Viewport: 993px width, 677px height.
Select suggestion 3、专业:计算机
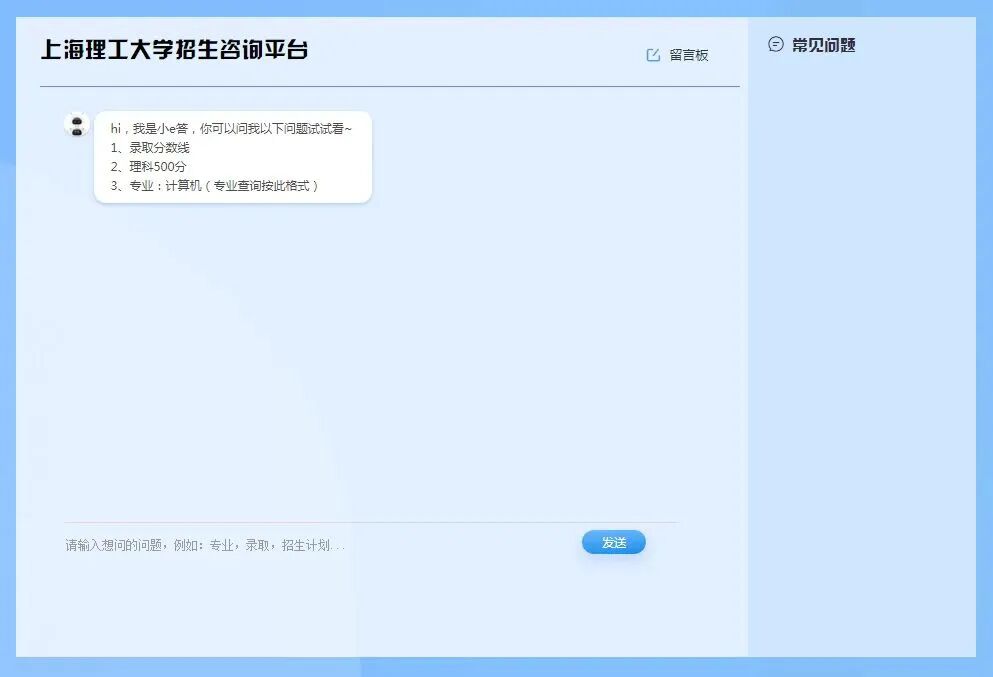coord(214,186)
